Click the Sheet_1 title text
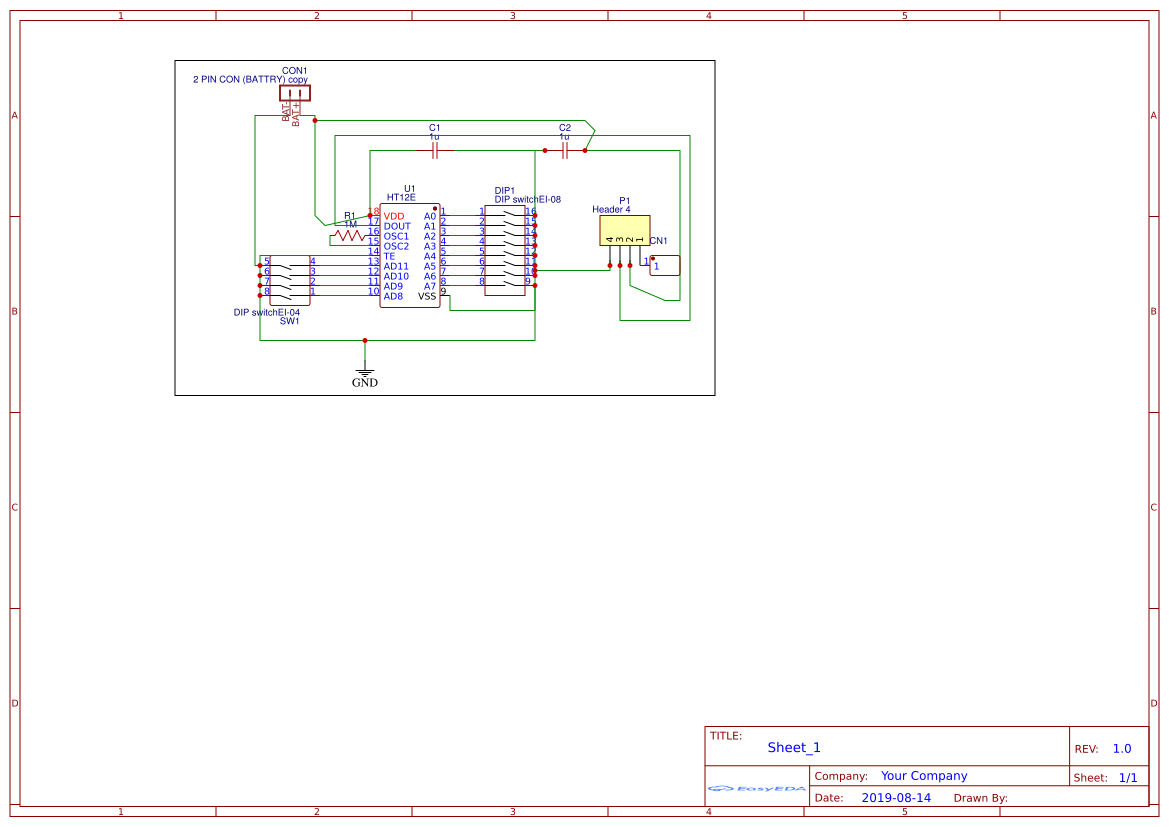This screenshot has height=827, width=1169. 793,747
